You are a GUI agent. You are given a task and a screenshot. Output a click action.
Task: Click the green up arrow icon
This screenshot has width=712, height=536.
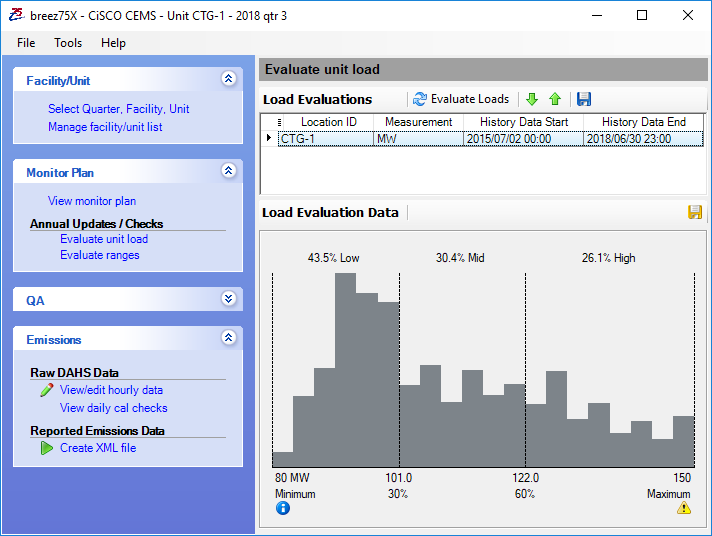coord(555,99)
